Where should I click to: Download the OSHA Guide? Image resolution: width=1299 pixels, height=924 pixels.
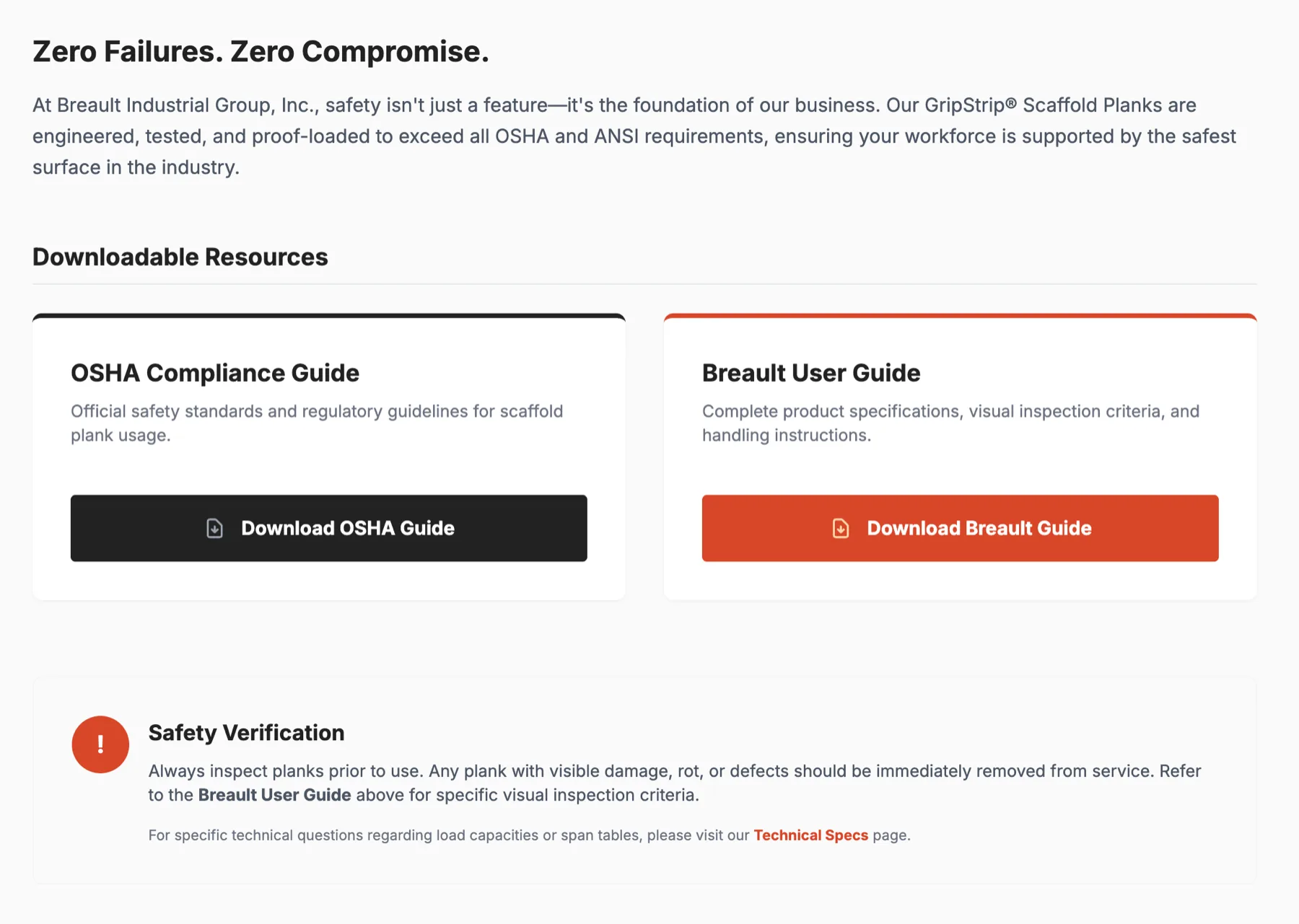click(x=329, y=528)
